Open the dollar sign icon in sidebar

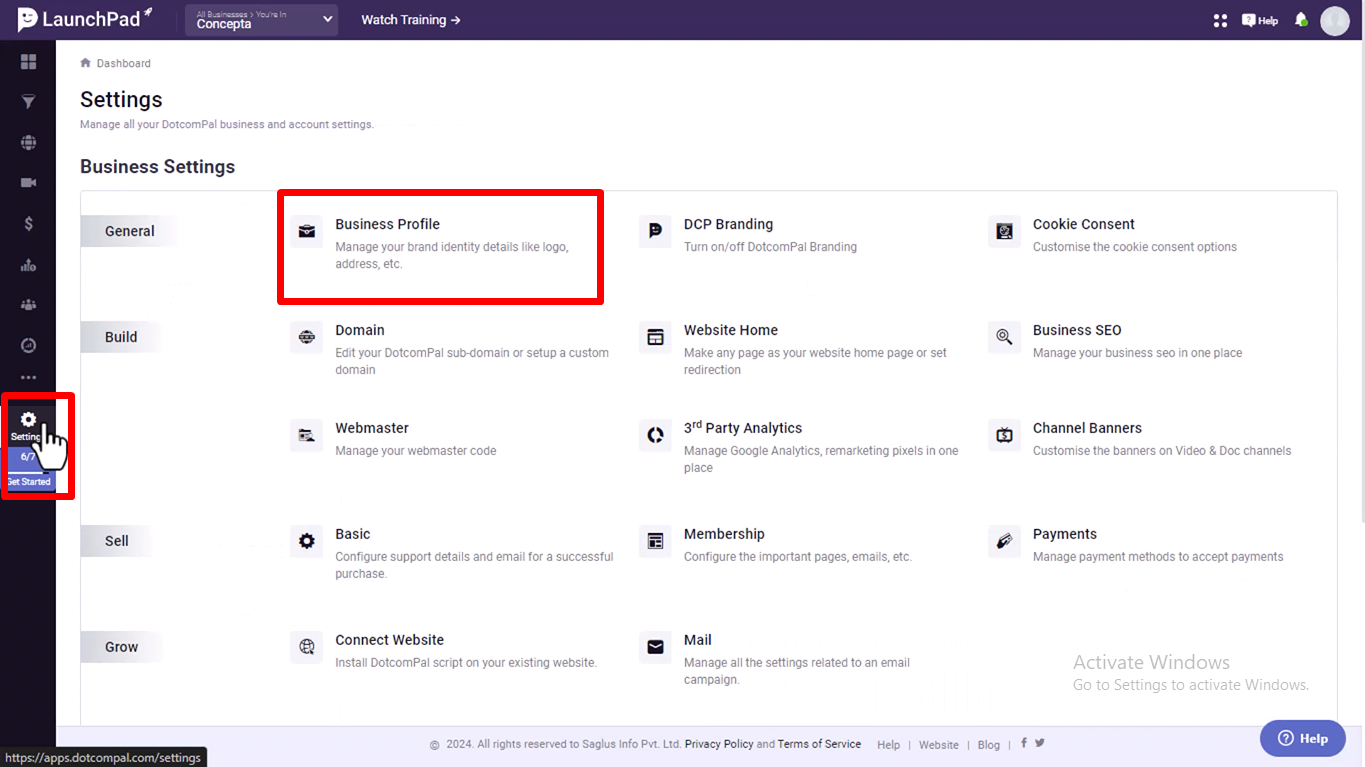[28, 224]
